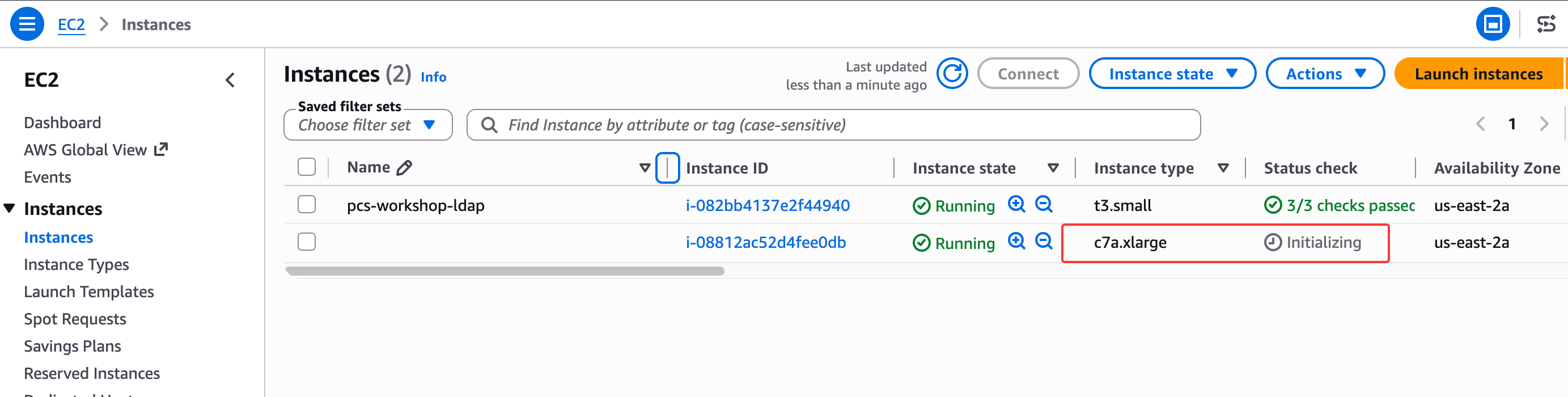This screenshot has height=397, width=1568.
Task: Click Launch instances button
Action: coord(1478,74)
